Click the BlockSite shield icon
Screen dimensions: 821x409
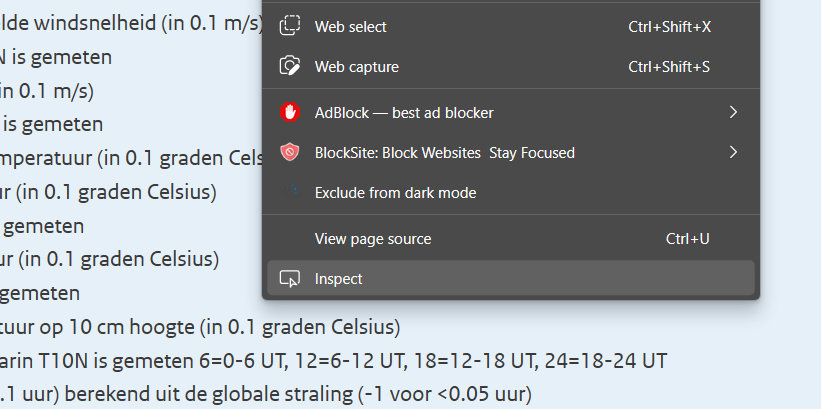[x=290, y=152]
